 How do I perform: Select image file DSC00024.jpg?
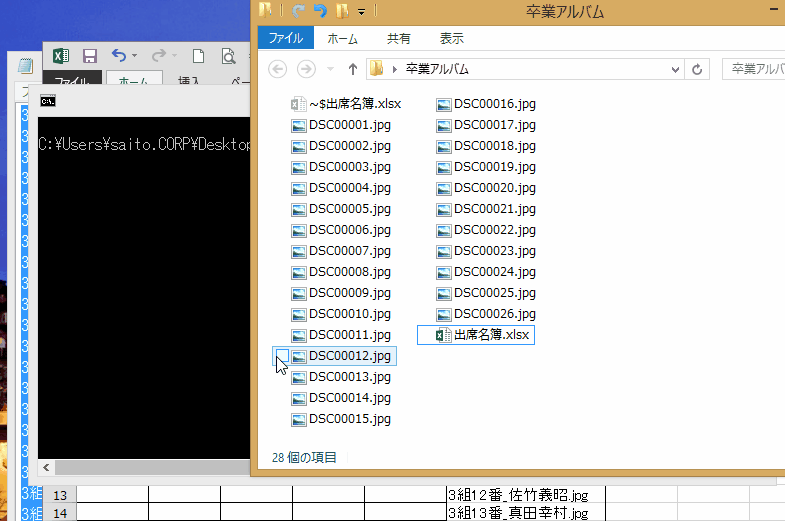click(x=486, y=272)
